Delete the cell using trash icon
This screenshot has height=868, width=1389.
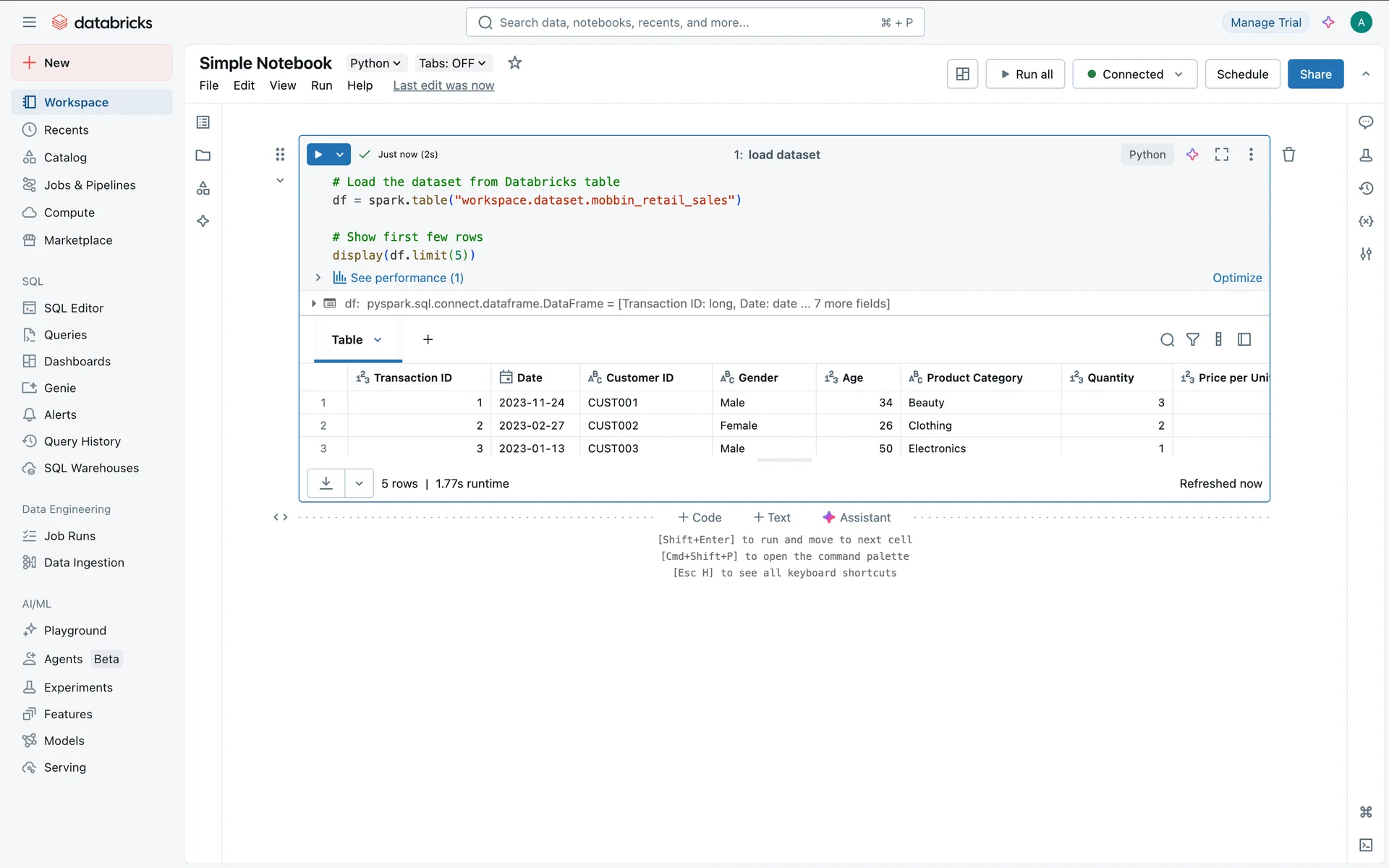click(x=1288, y=154)
